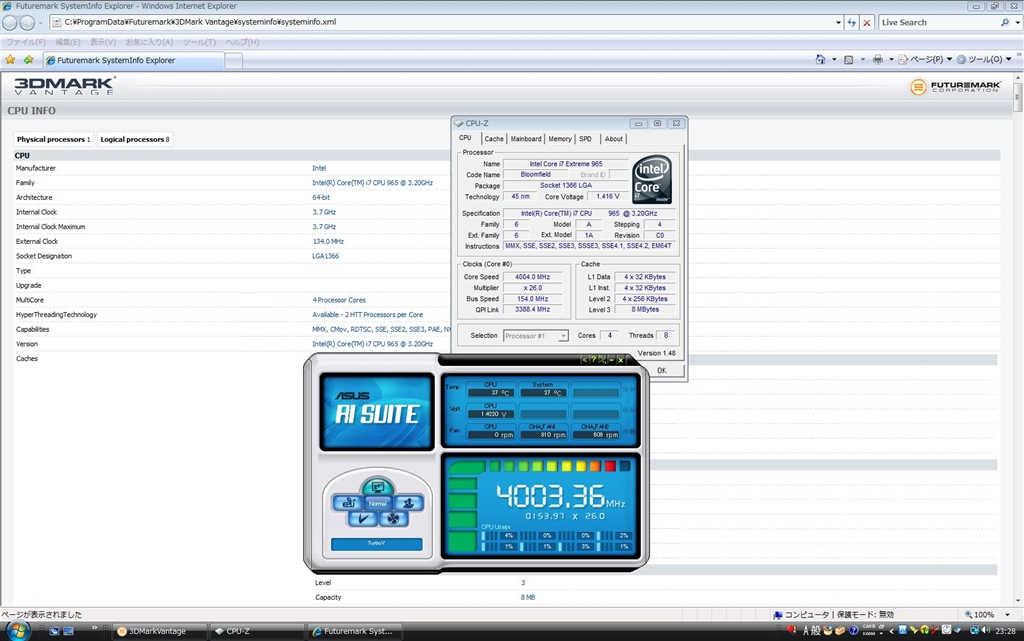1024x641 pixels.
Task: Open the address bar history dropdown arrow
Action: click(x=839, y=22)
